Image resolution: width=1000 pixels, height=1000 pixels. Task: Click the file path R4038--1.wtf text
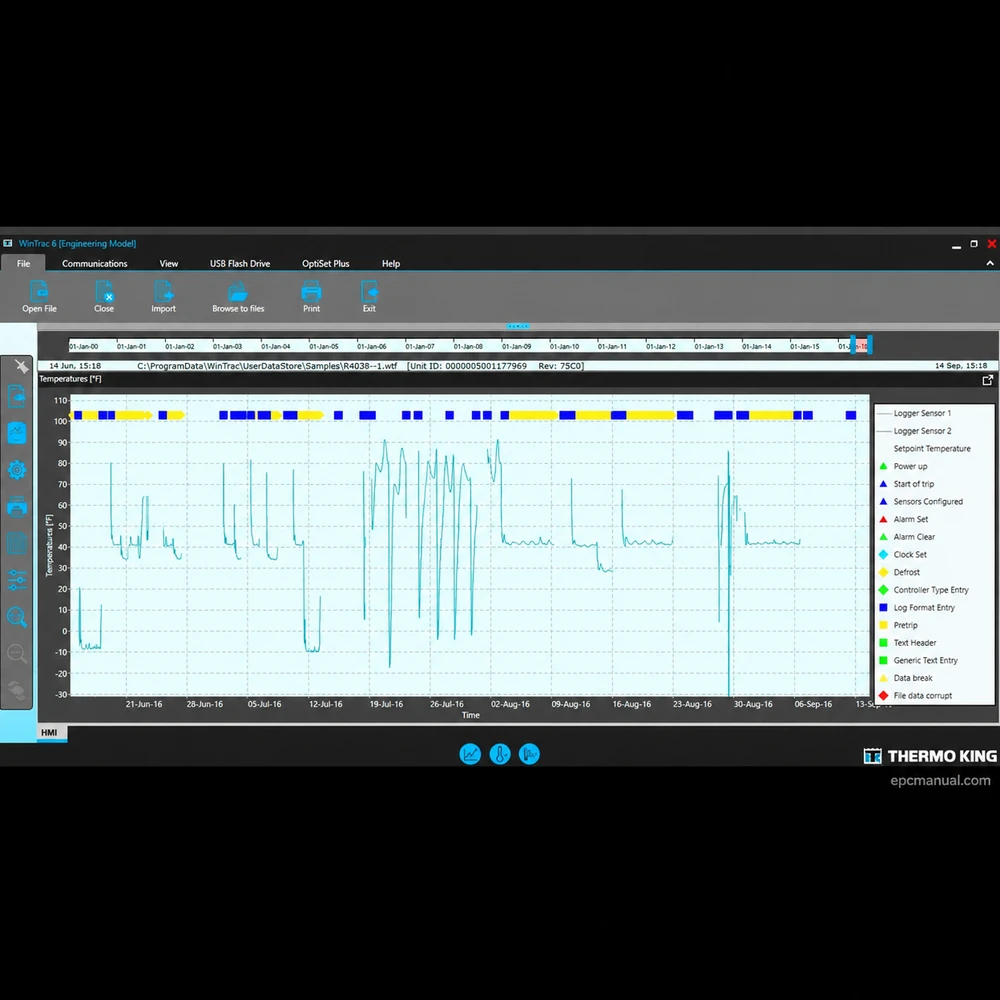[267, 366]
